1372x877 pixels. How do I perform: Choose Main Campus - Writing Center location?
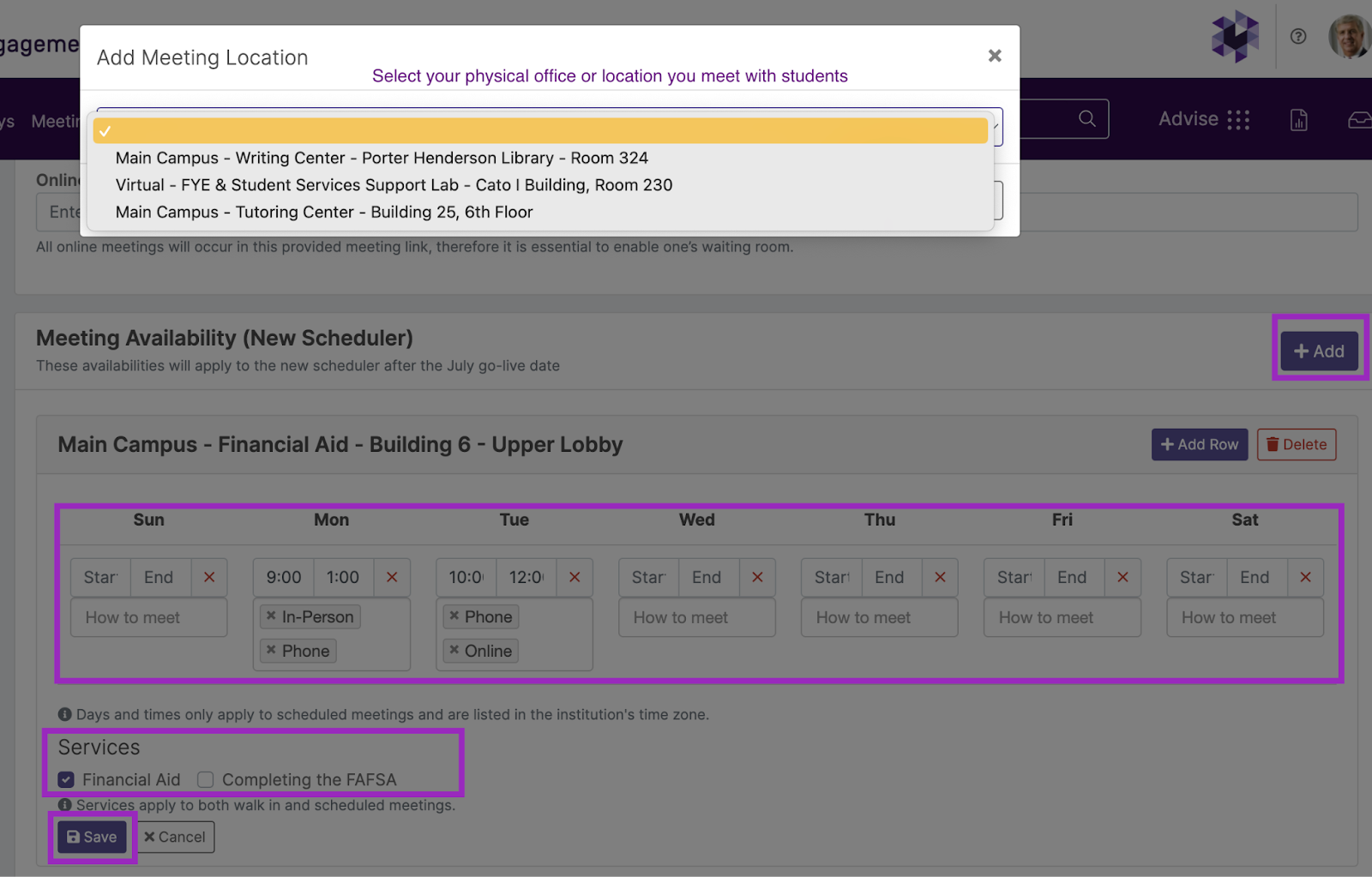click(382, 158)
